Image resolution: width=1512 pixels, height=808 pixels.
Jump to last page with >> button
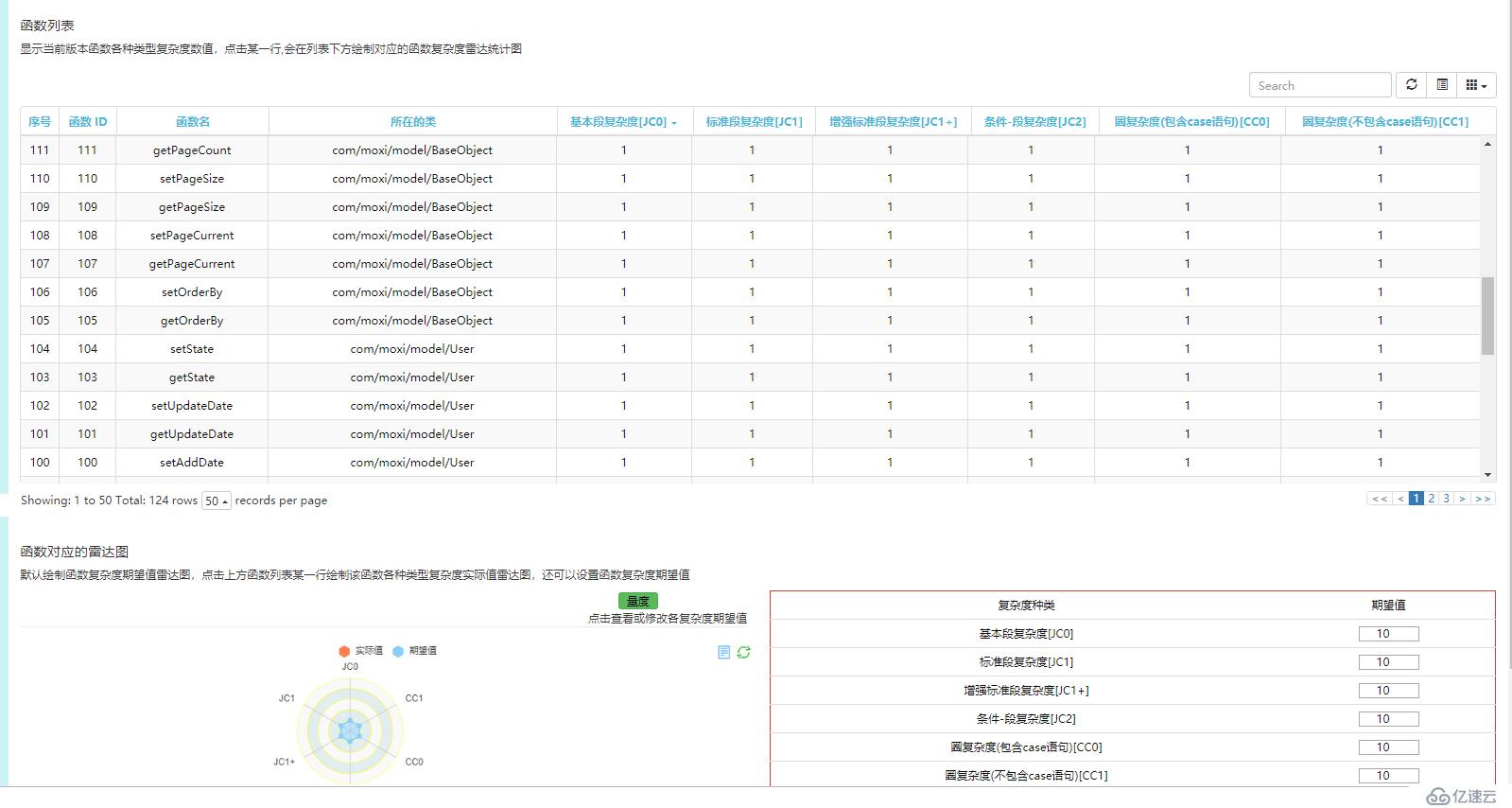pos(1483,499)
